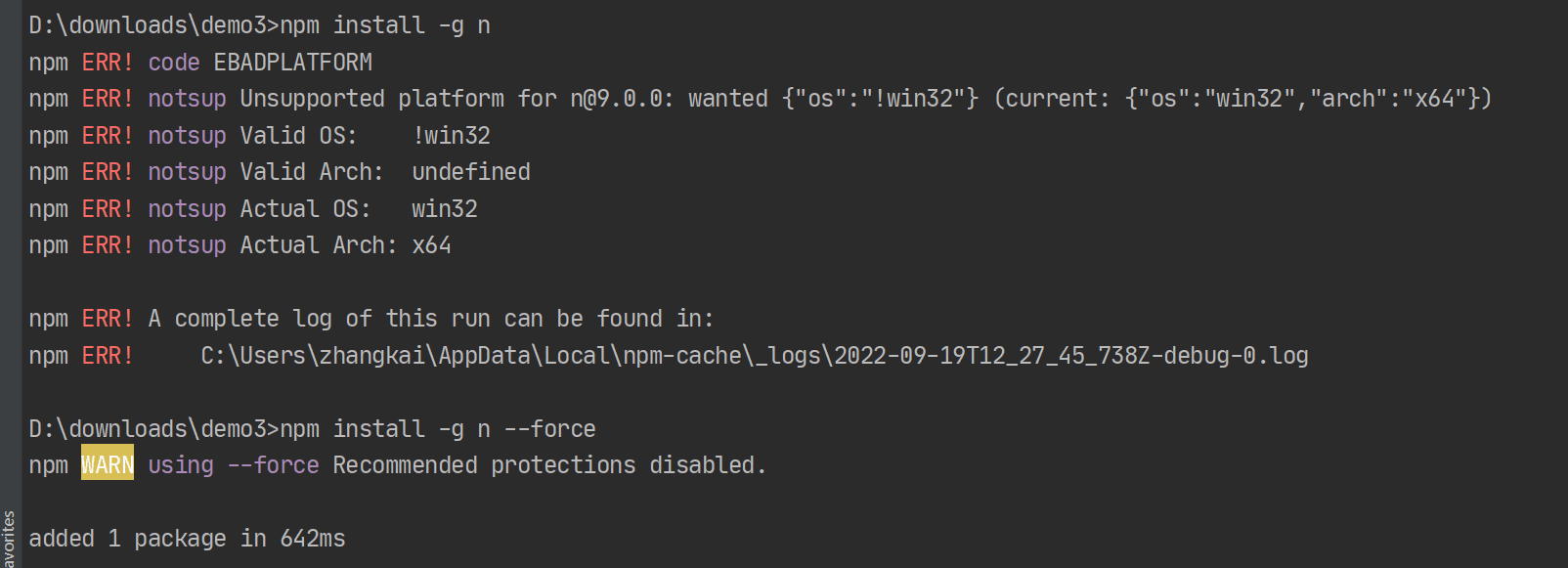Open the Favorites side tab

pos(9,539)
